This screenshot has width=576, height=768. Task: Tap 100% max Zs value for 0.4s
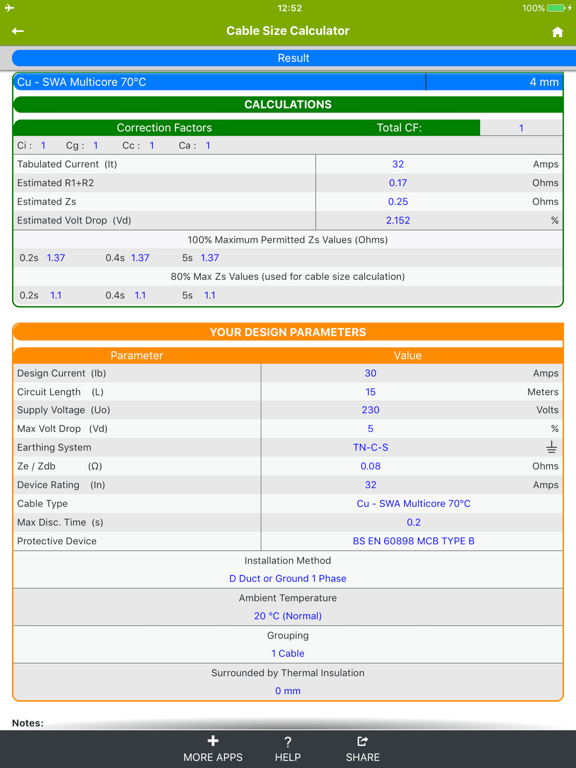click(x=140, y=258)
